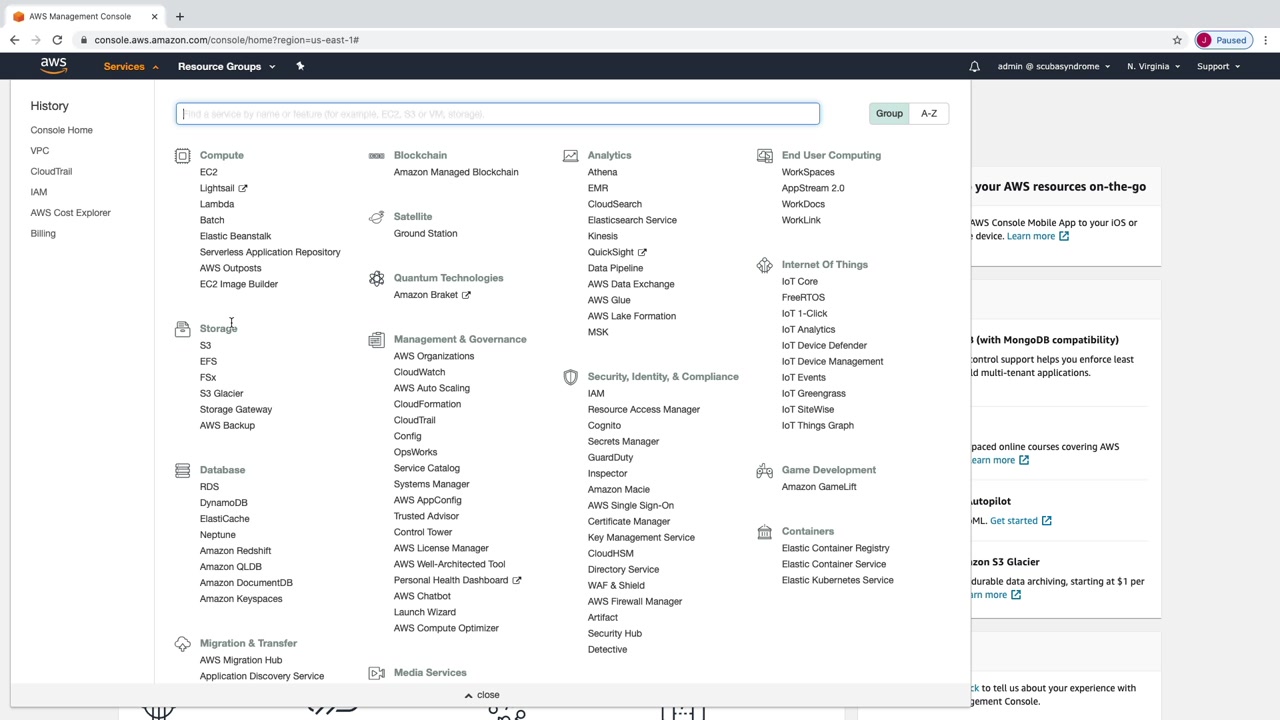Open the Chrome menu (three dots)
1280x720 pixels.
pyautogui.click(x=1265, y=40)
